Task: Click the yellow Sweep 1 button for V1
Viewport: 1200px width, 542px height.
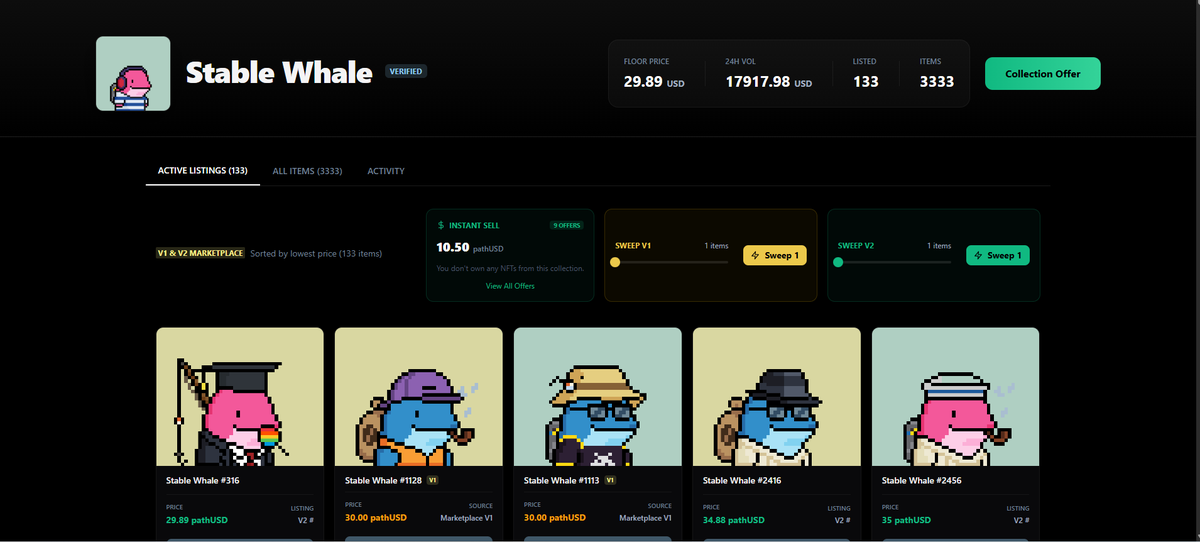Action: (775, 255)
